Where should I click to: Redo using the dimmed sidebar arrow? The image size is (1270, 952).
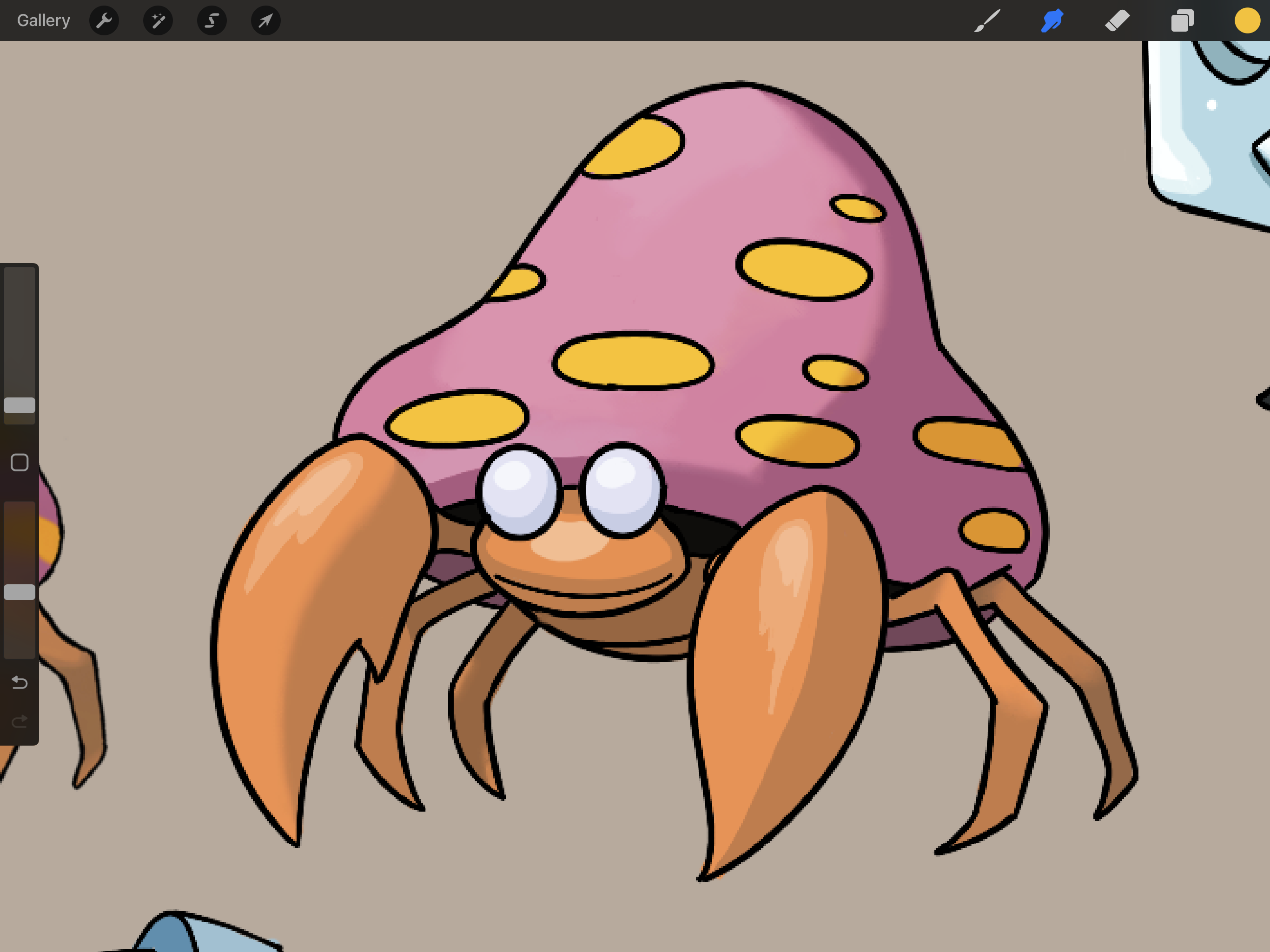(20, 721)
